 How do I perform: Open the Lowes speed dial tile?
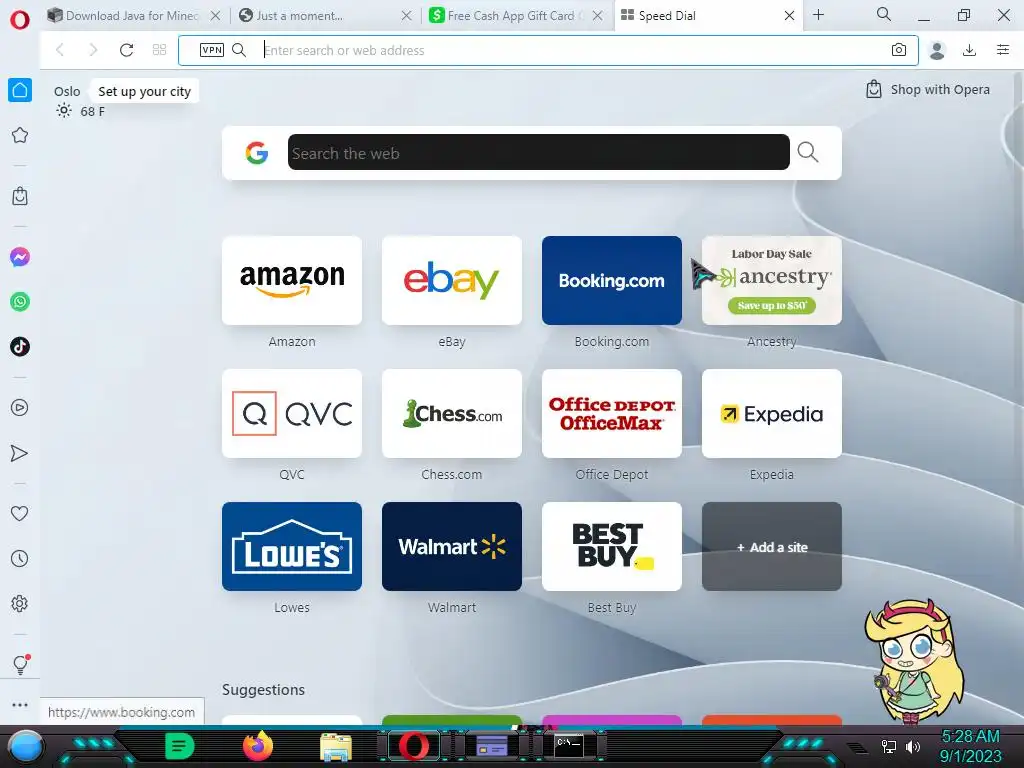coord(292,547)
